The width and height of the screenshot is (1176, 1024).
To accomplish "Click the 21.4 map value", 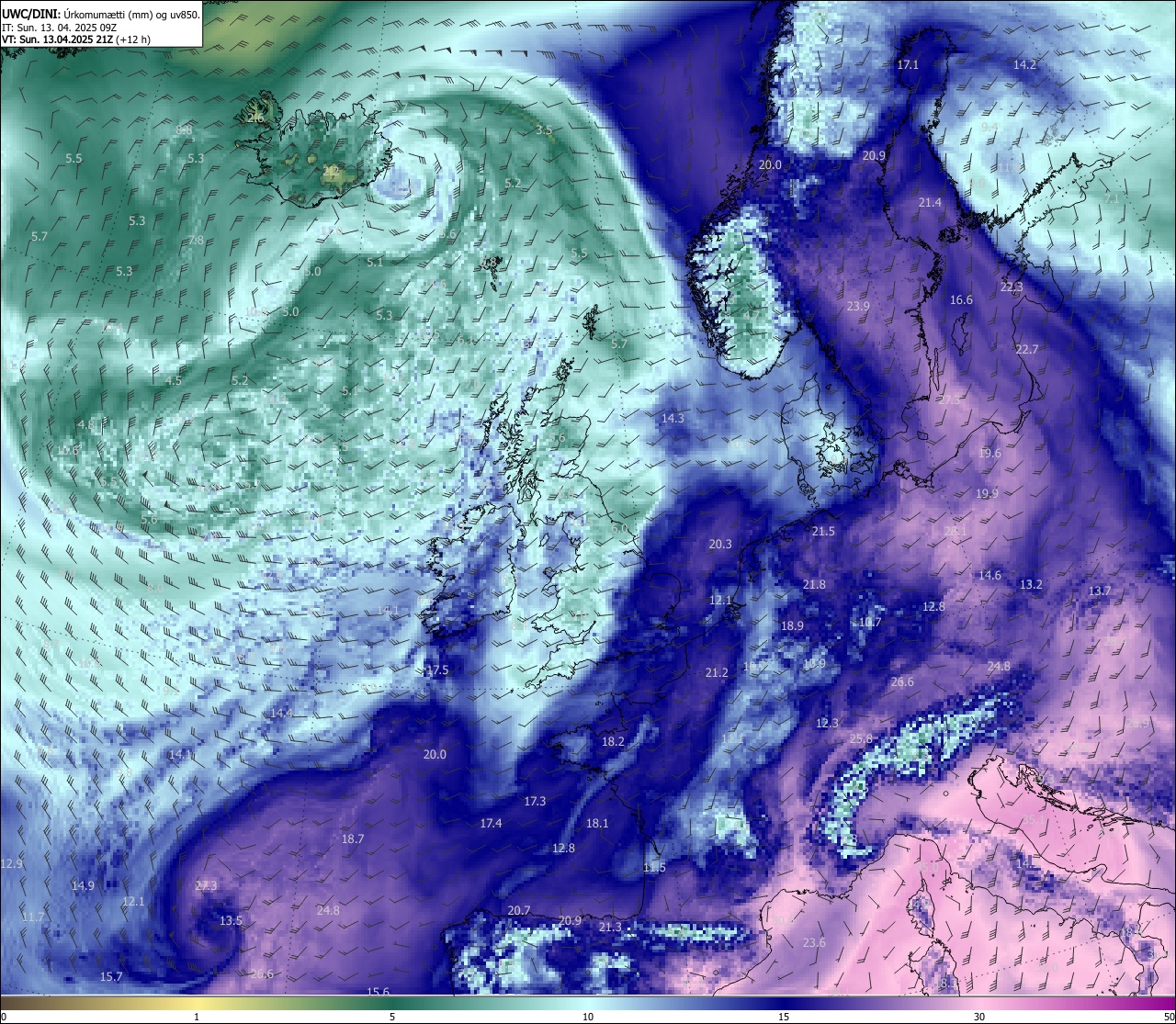I will (930, 203).
